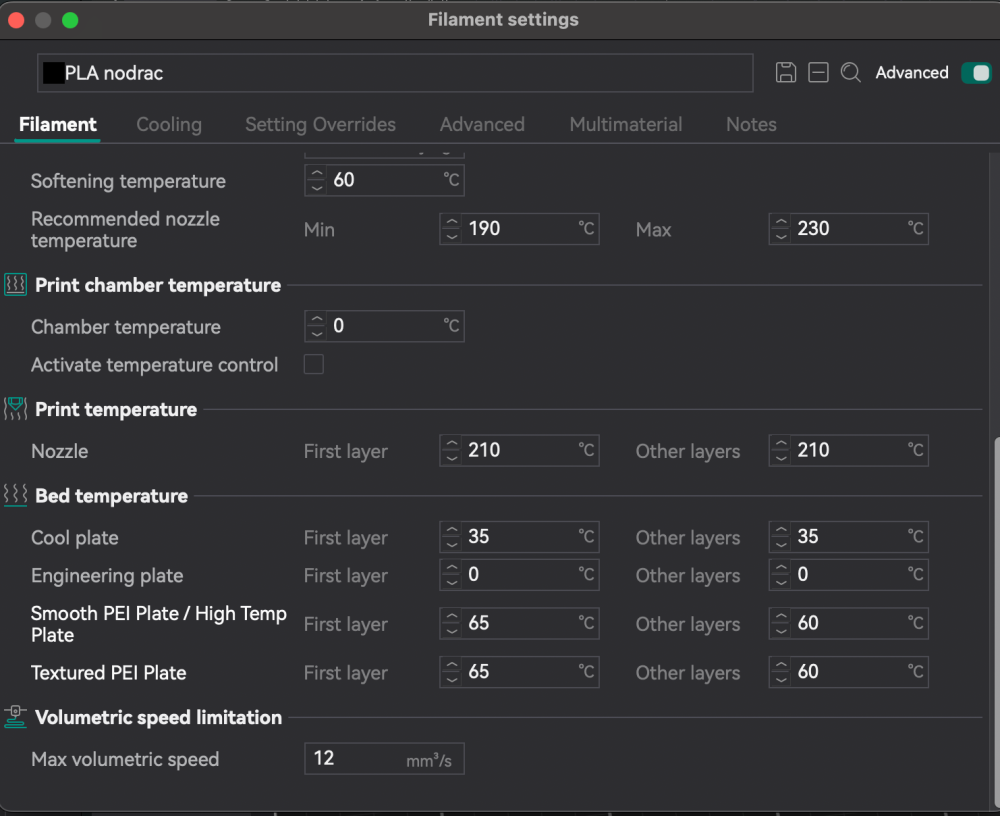Click the Volumetric speed limitation section icon
Screen dimensions: 1000x816
(15, 716)
